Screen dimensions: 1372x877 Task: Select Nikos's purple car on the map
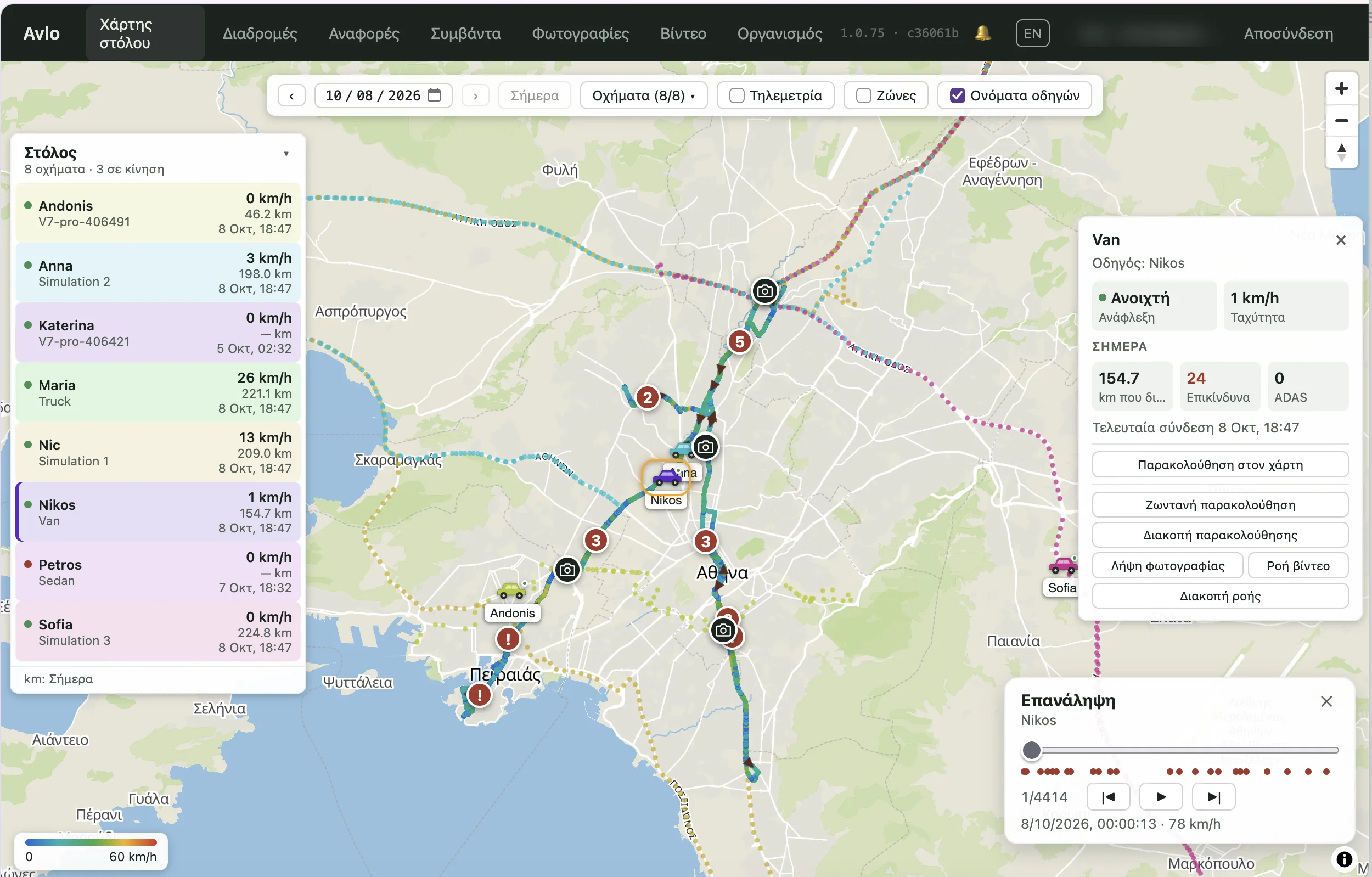tap(666, 477)
